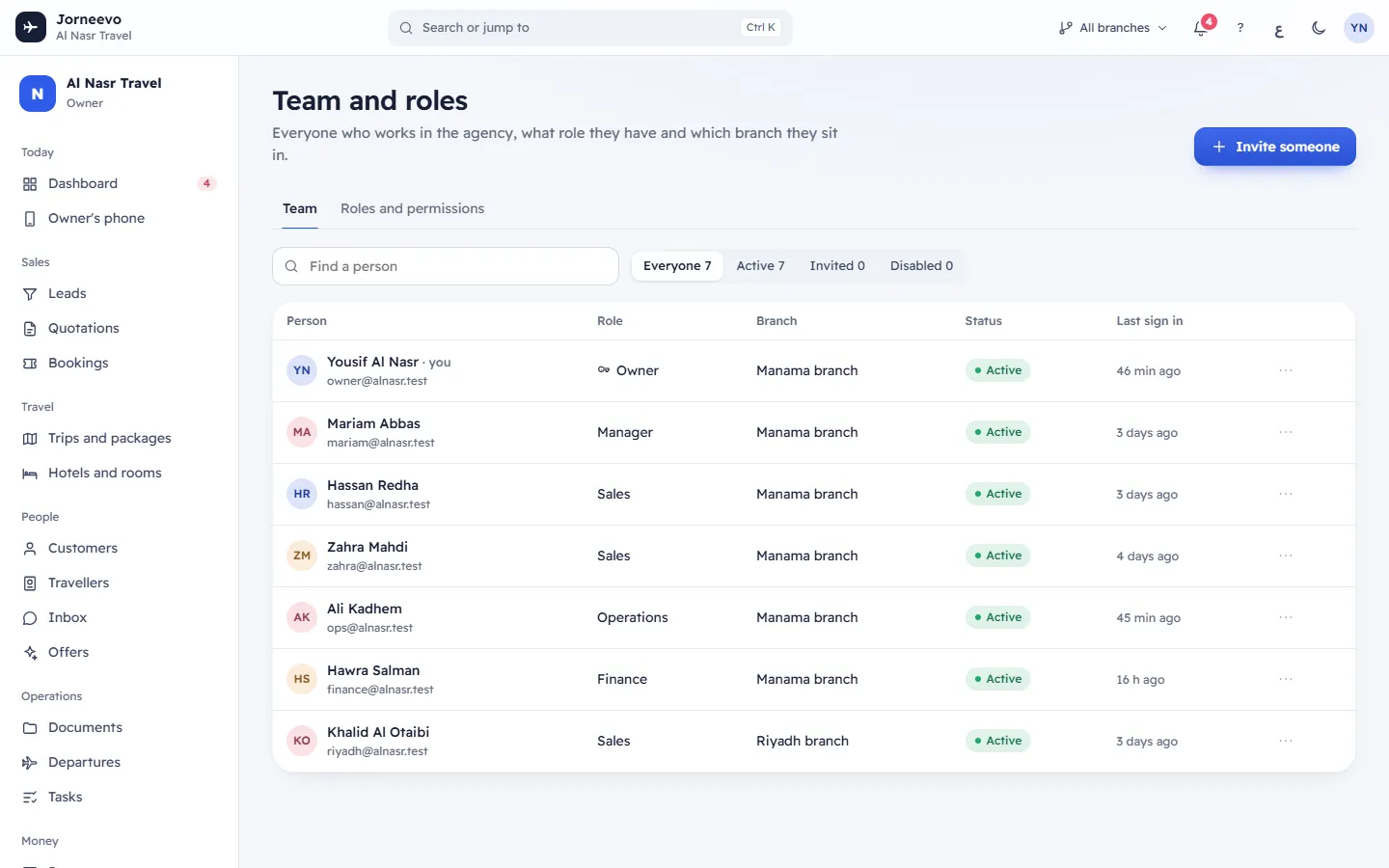Open the row menu for Khalid Al Otaibi

[1286, 741]
